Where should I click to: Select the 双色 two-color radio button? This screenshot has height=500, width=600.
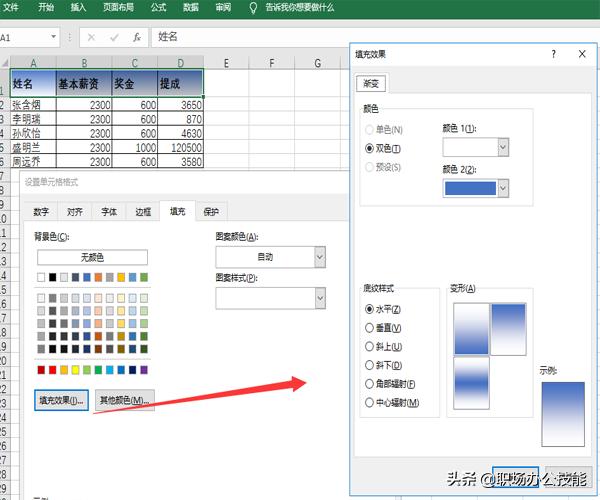click(x=369, y=148)
